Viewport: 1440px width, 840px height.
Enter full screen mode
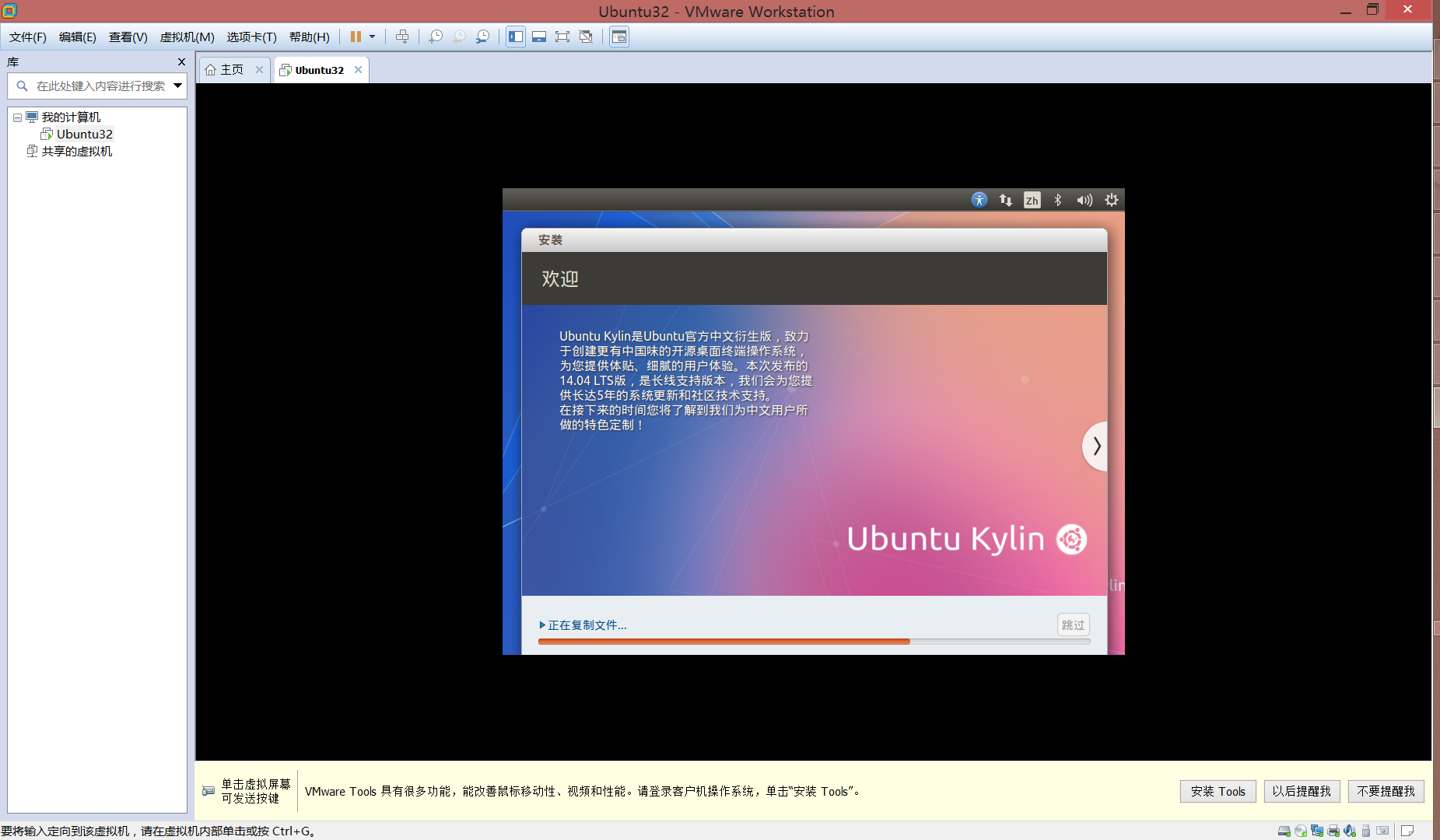562,37
